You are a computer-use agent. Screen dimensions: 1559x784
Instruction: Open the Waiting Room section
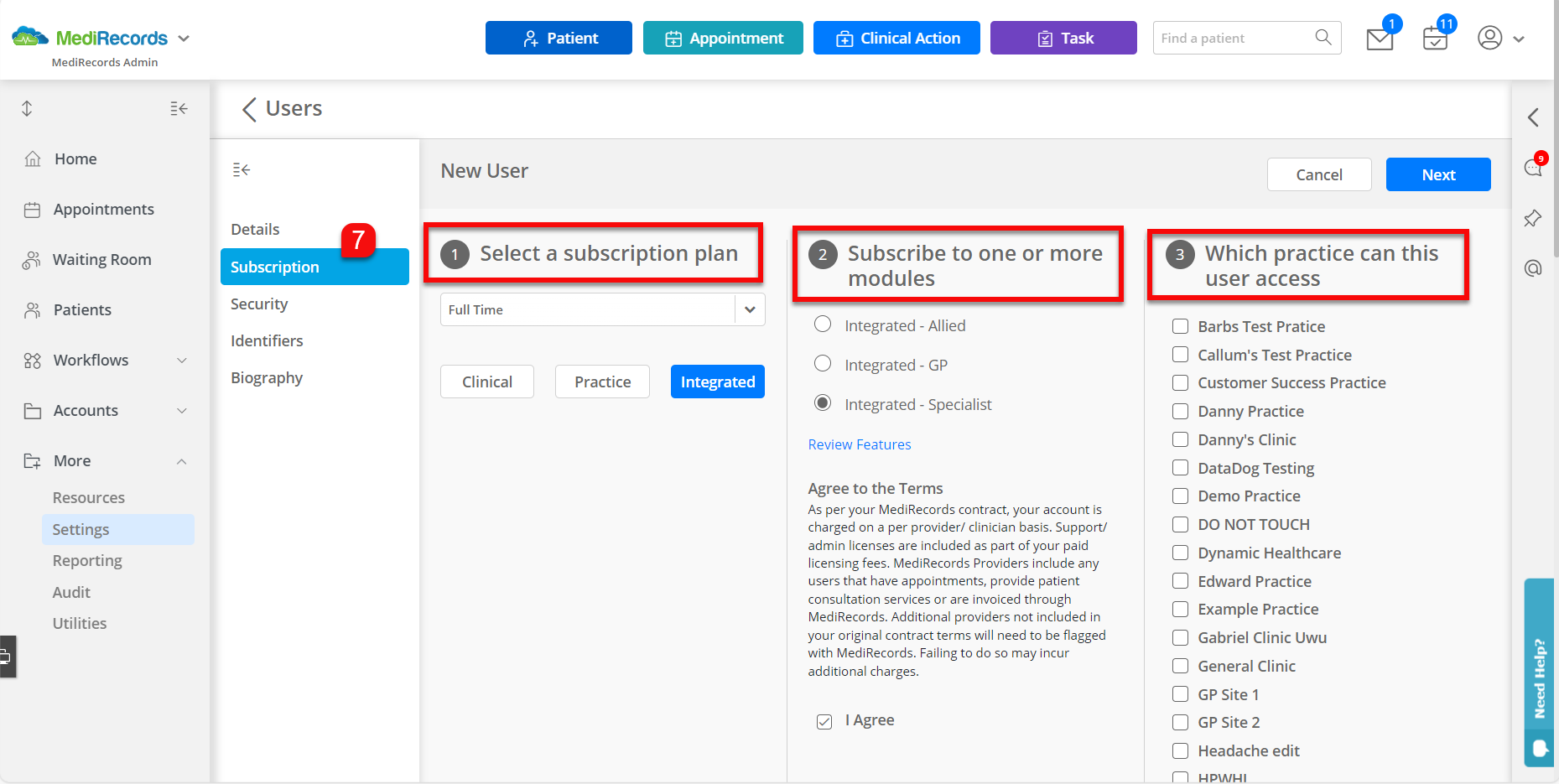coord(101,259)
